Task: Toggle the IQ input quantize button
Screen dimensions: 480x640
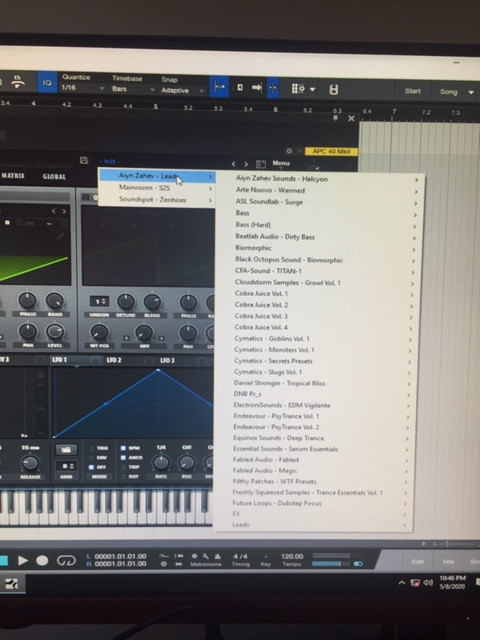Action: [47, 82]
